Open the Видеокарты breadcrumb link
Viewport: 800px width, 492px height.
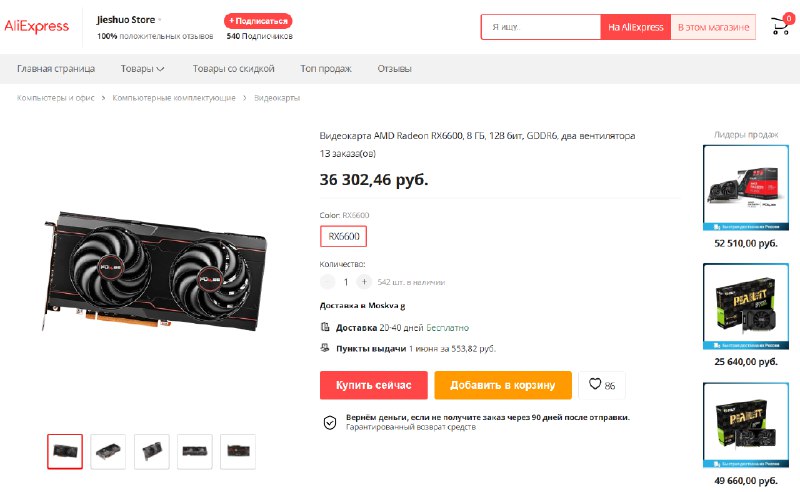pos(277,97)
